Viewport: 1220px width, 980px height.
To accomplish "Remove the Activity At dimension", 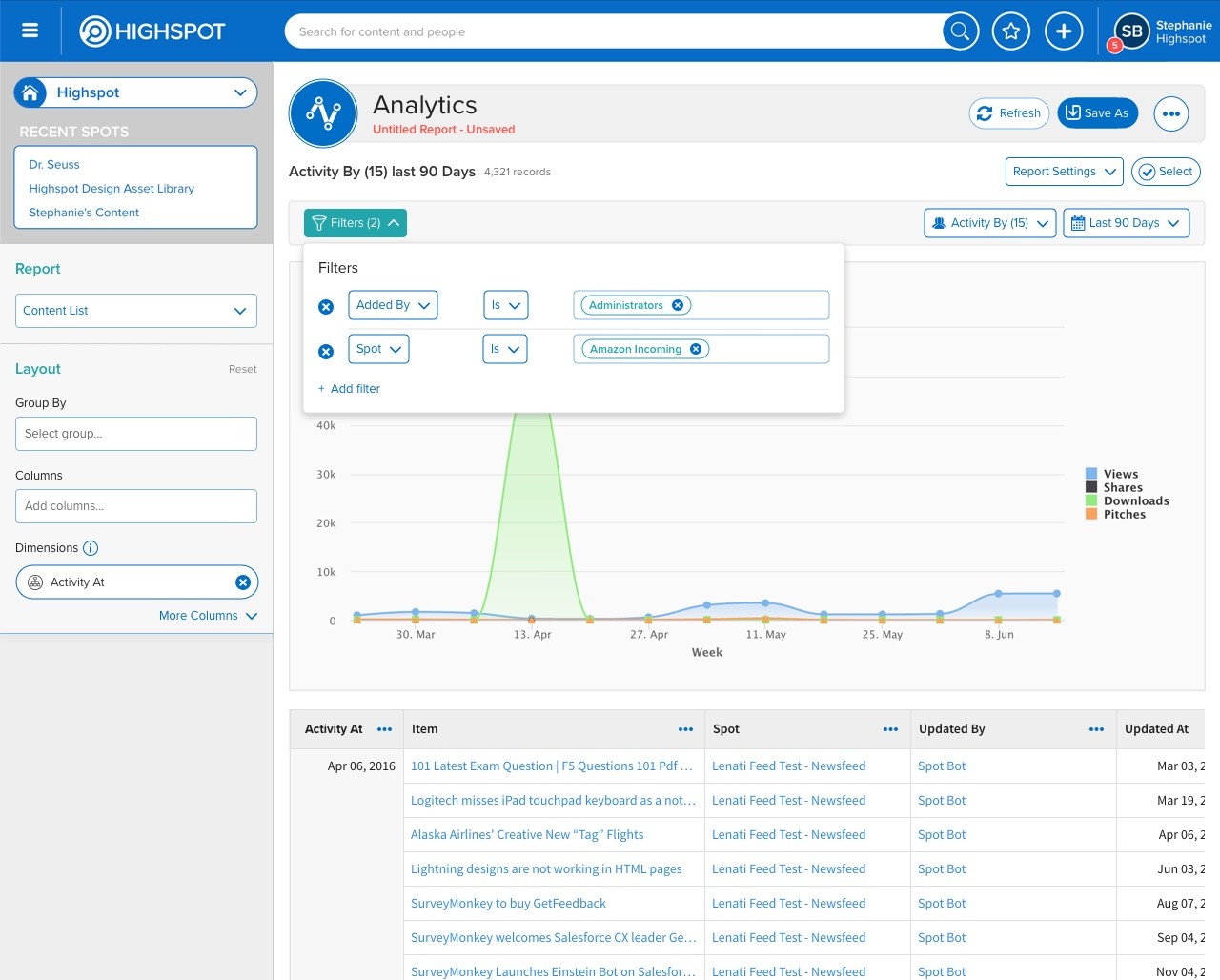I will click(x=242, y=582).
